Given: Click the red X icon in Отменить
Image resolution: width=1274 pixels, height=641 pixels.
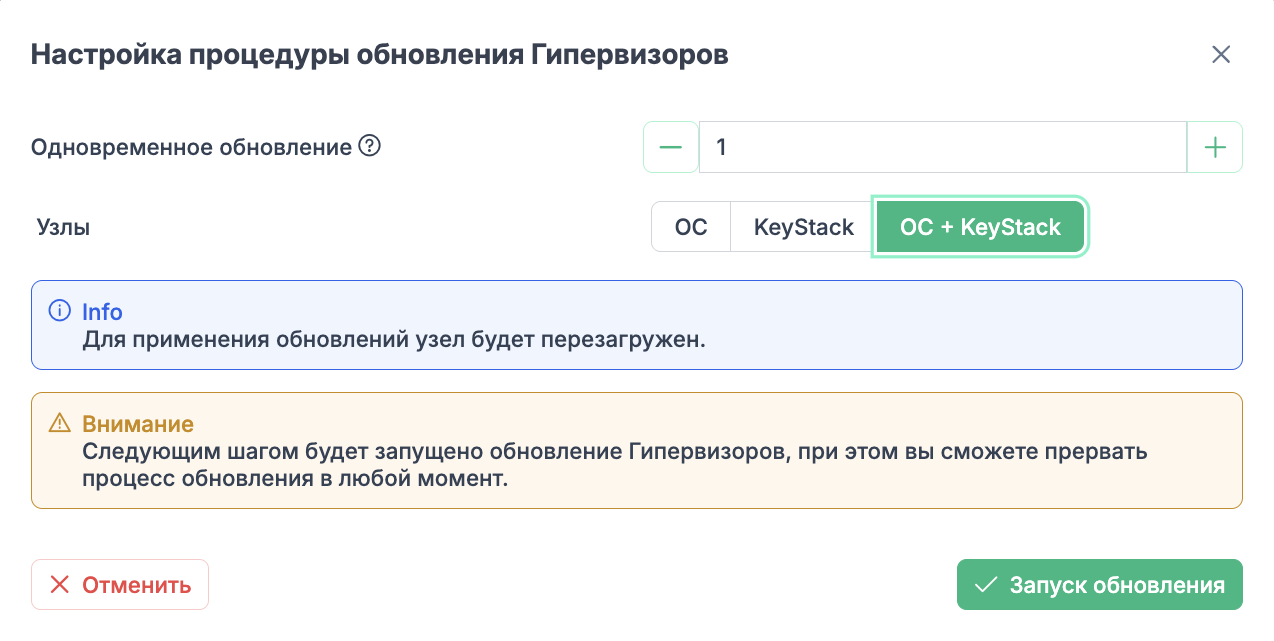Looking at the screenshot, I should tap(60, 585).
